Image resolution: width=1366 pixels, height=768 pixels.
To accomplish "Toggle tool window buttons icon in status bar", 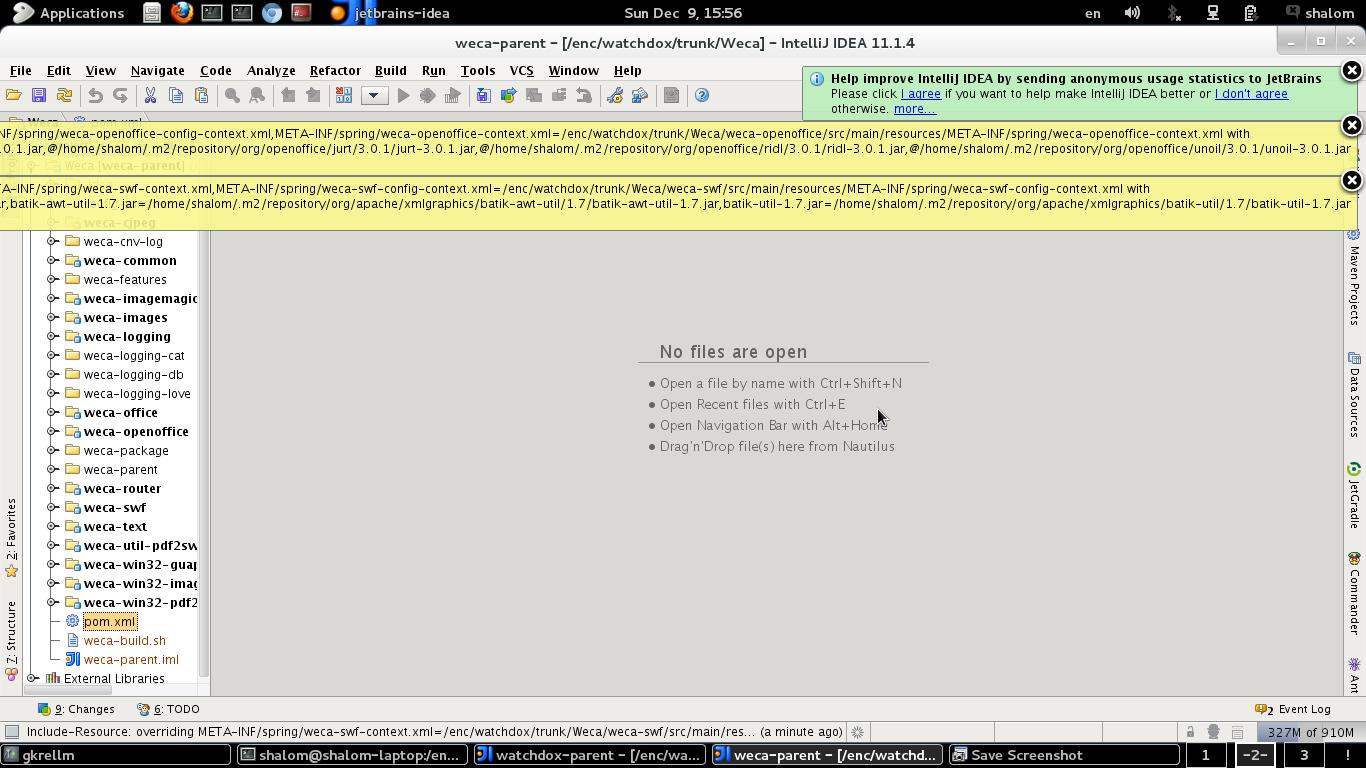I will pyautogui.click(x=11, y=732).
